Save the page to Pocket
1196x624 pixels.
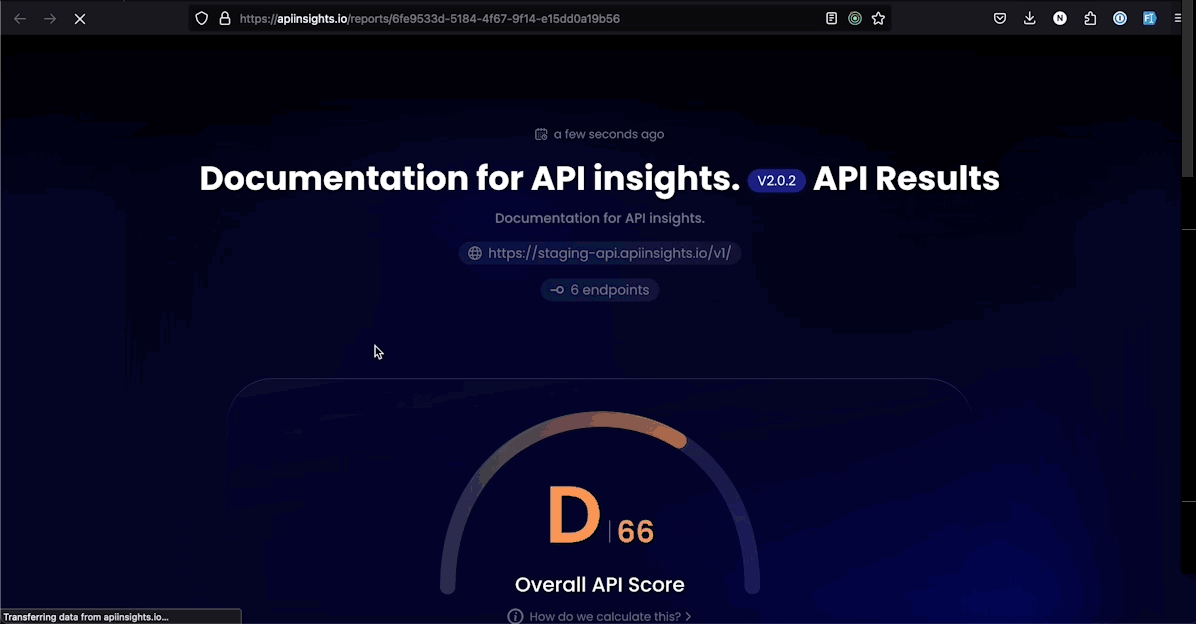(1000, 18)
